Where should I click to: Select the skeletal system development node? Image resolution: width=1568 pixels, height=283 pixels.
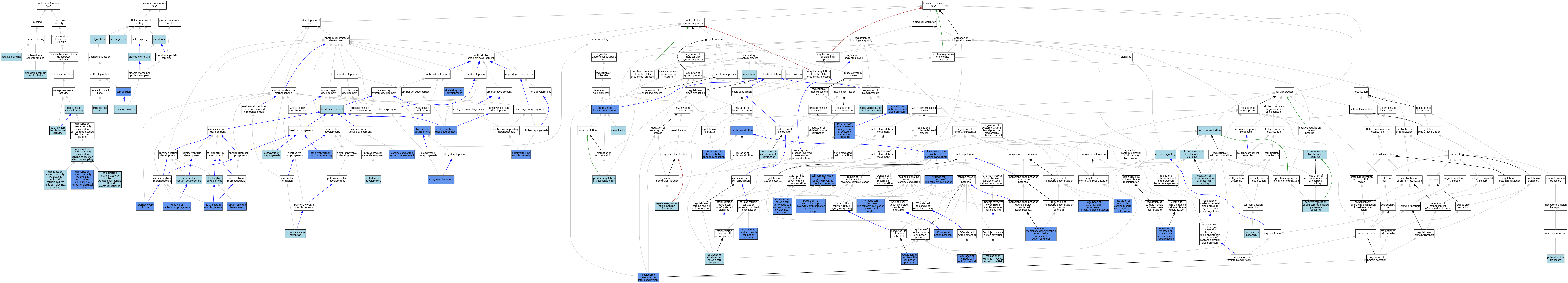coord(454,92)
